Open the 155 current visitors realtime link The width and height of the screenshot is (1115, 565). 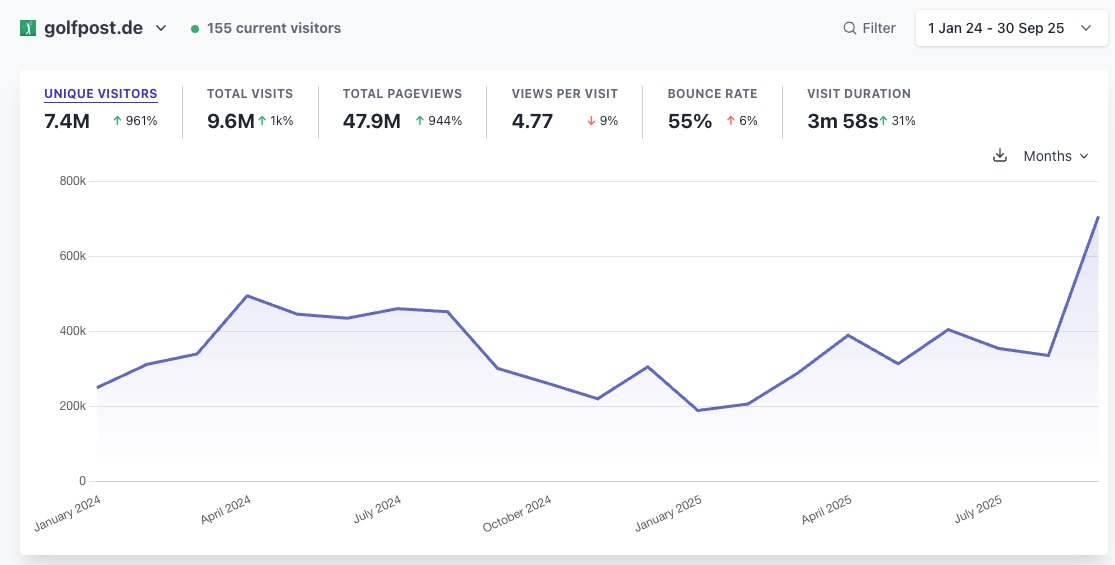[273, 28]
